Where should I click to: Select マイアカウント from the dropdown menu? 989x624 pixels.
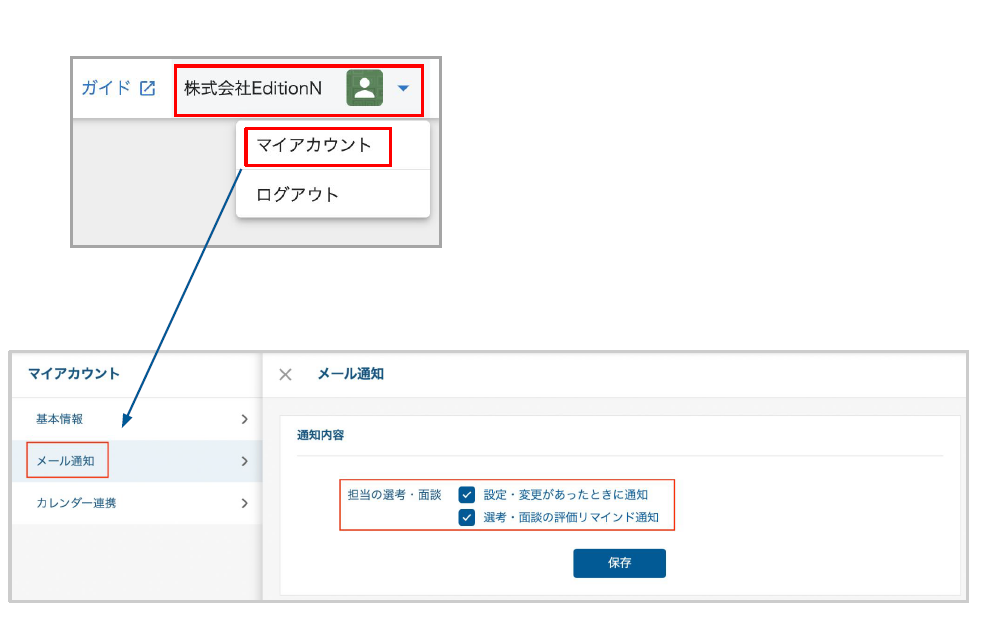(x=314, y=145)
